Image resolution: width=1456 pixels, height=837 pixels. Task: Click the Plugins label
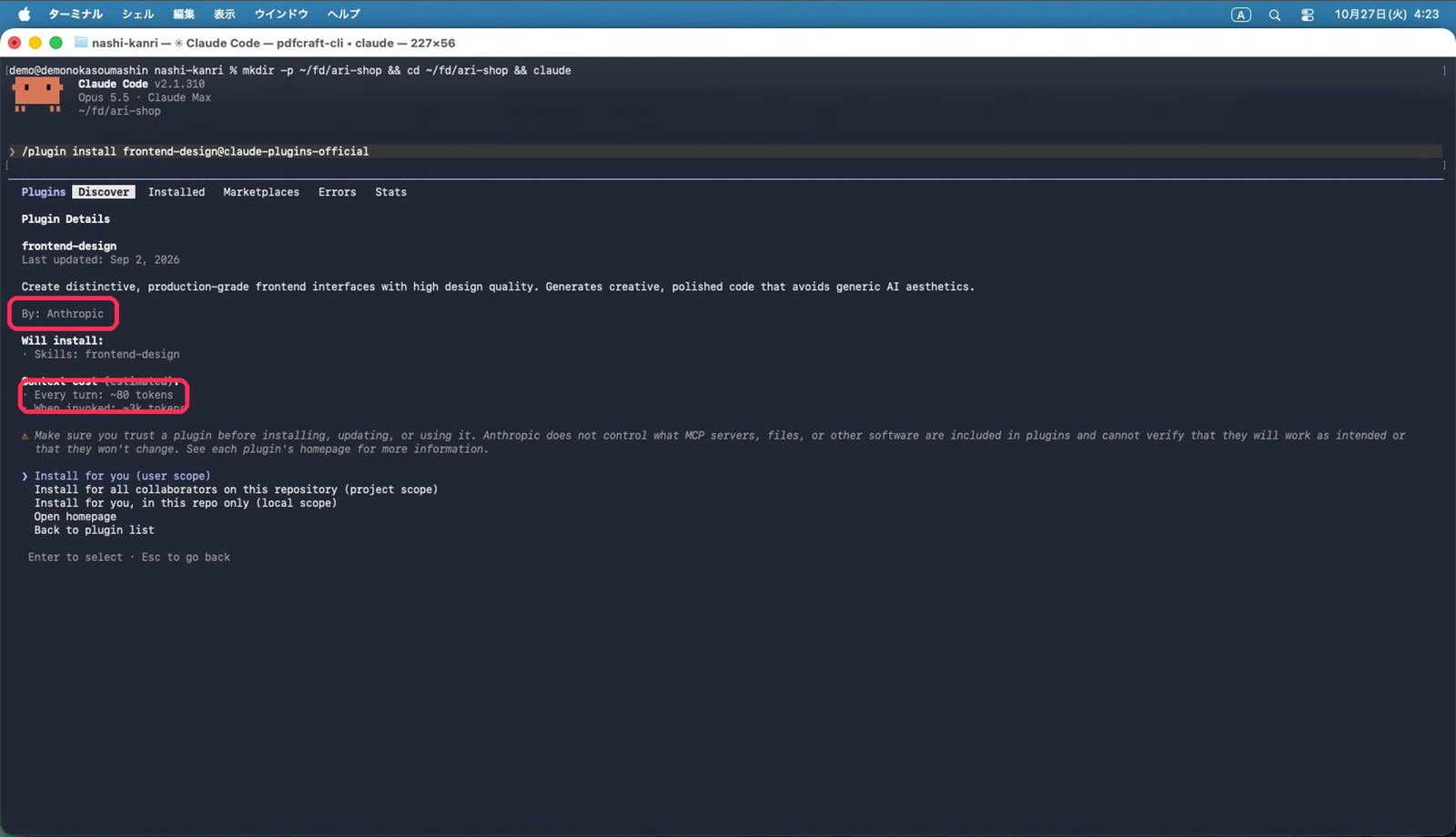tap(44, 192)
